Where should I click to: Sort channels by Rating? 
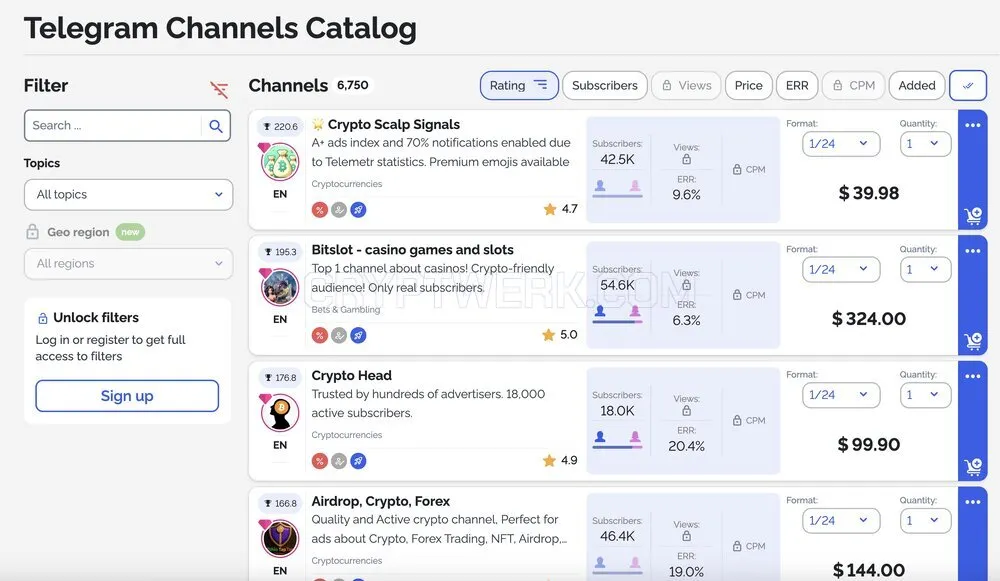click(x=519, y=85)
